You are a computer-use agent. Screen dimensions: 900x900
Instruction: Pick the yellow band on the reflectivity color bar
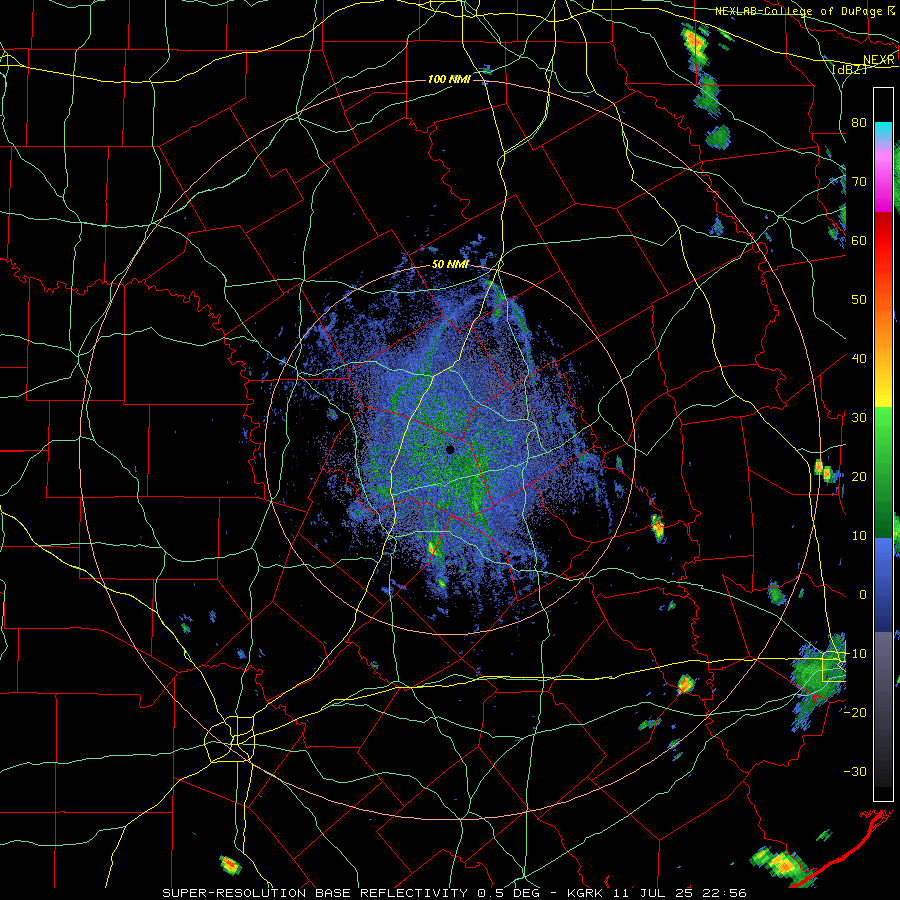tap(883, 389)
